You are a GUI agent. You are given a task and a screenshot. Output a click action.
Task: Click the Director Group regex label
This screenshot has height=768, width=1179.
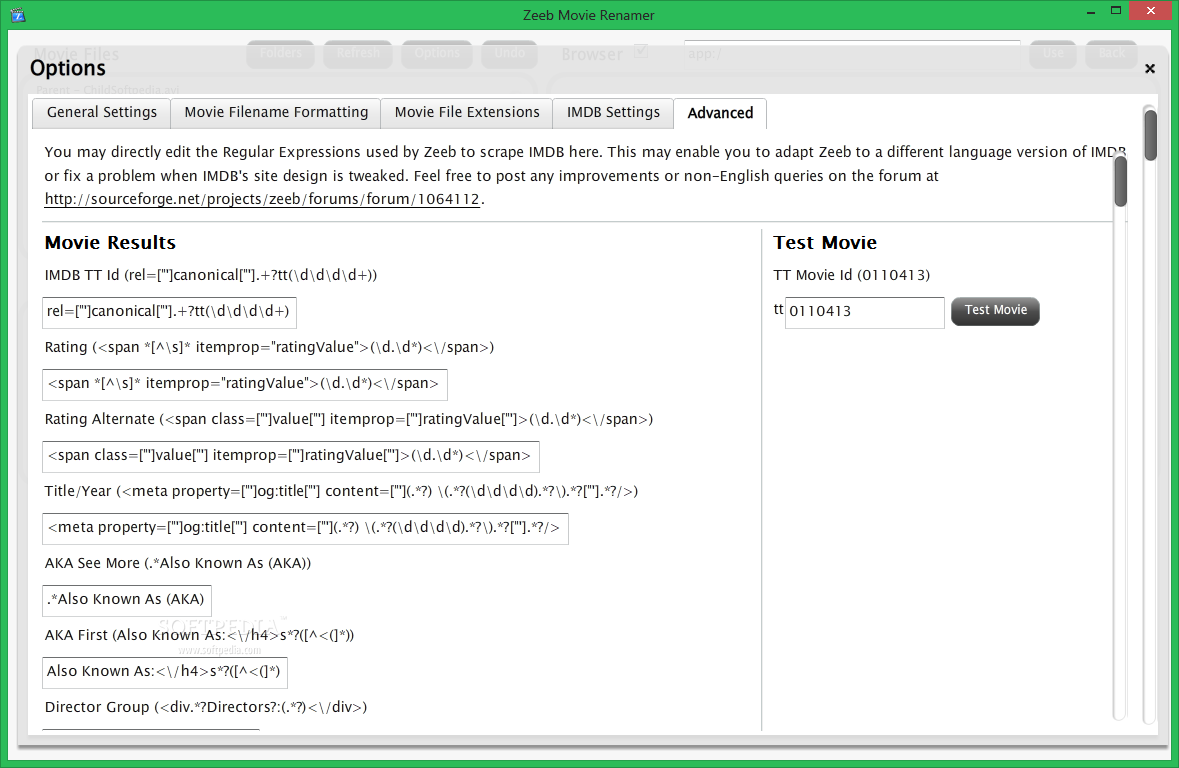(x=205, y=707)
